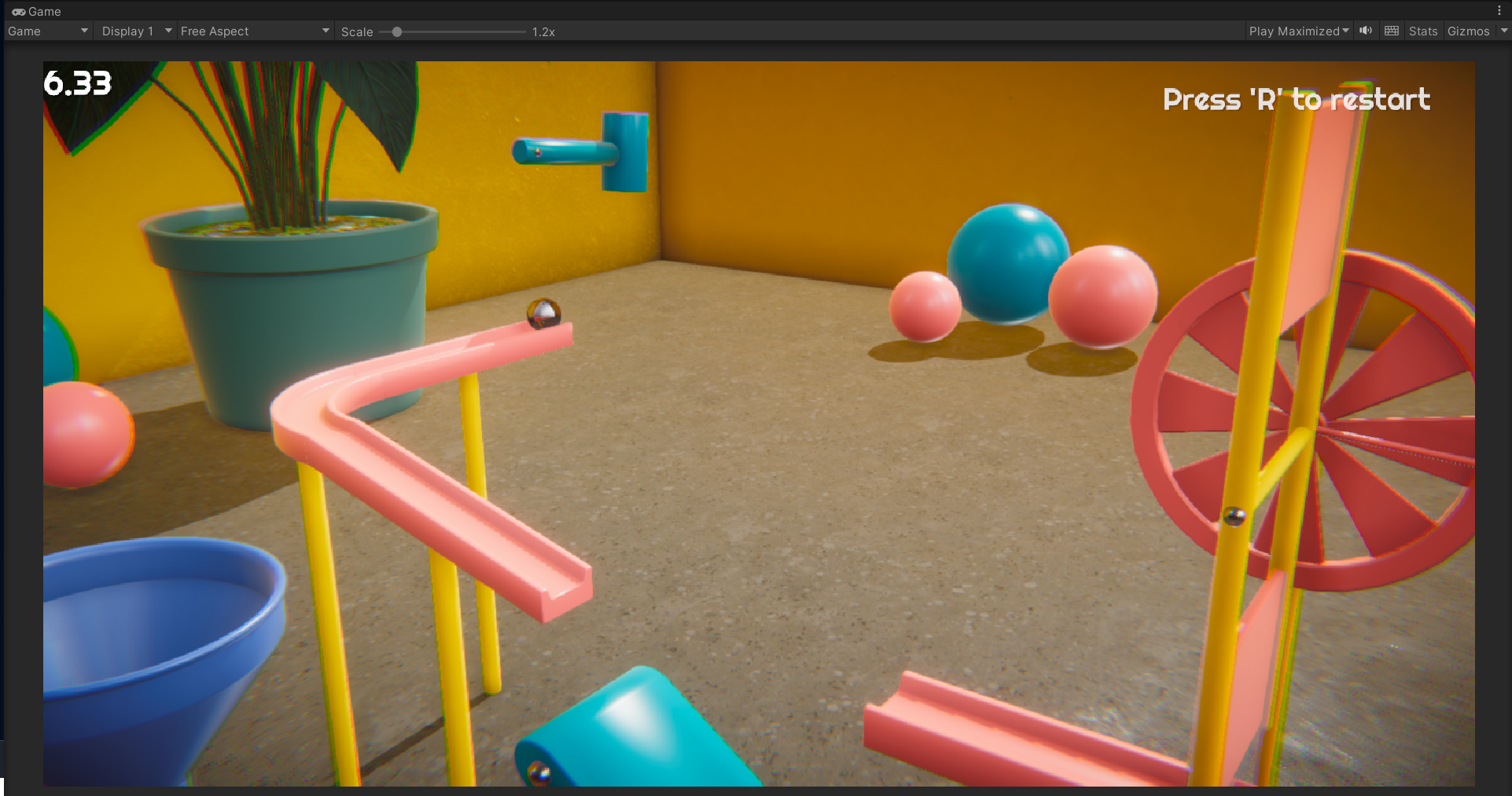Open the Display 1 dropdown
Screen dimensions: 1512x796
click(135, 31)
